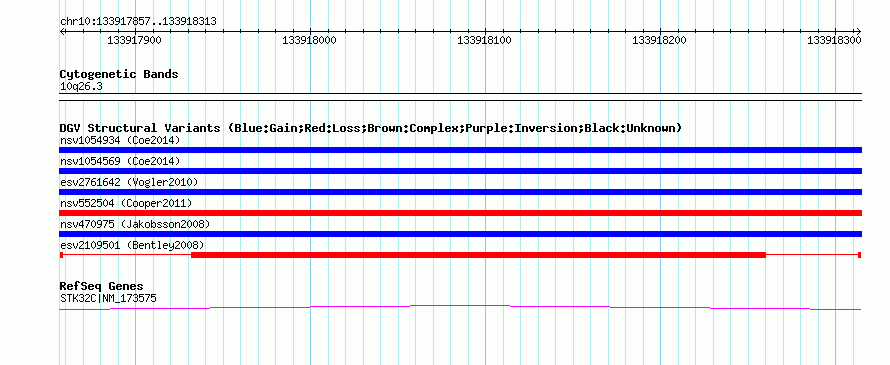Click ruler position 133918000
Image resolution: width=890 pixels, height=365 pixels.
point(309,40)
